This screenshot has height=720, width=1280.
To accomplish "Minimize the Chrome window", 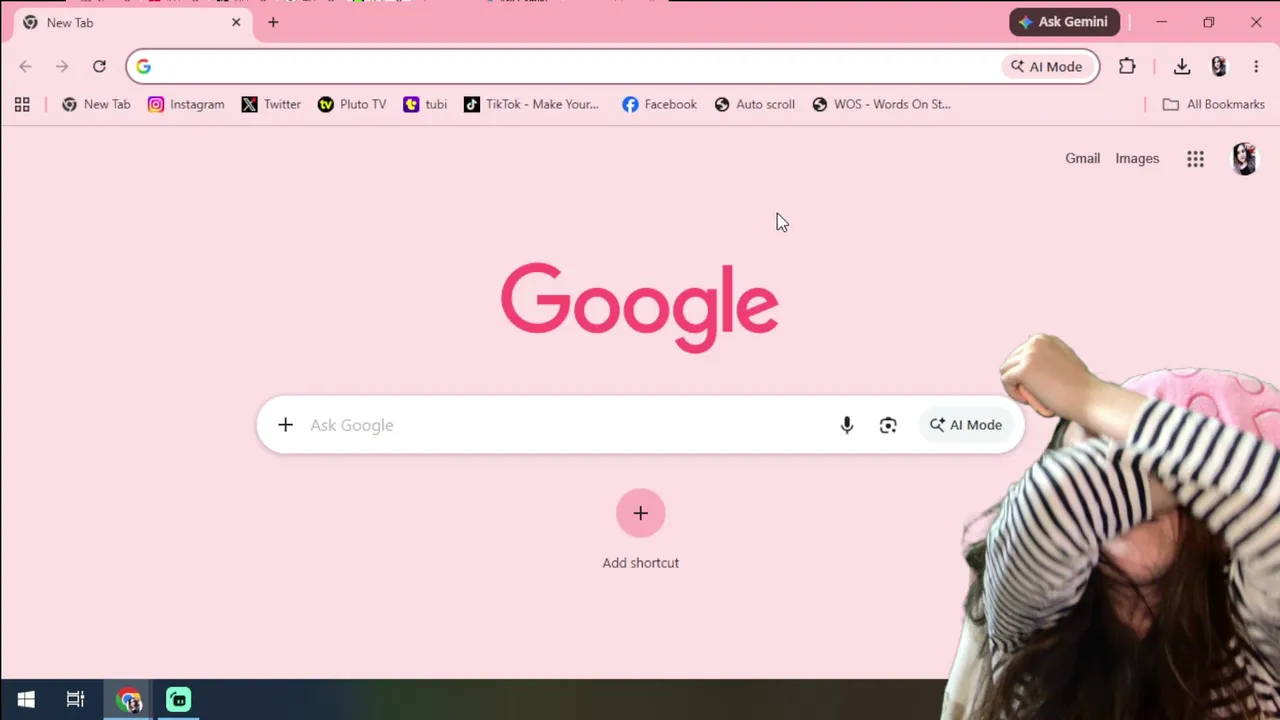I will tap(1162, 22).
